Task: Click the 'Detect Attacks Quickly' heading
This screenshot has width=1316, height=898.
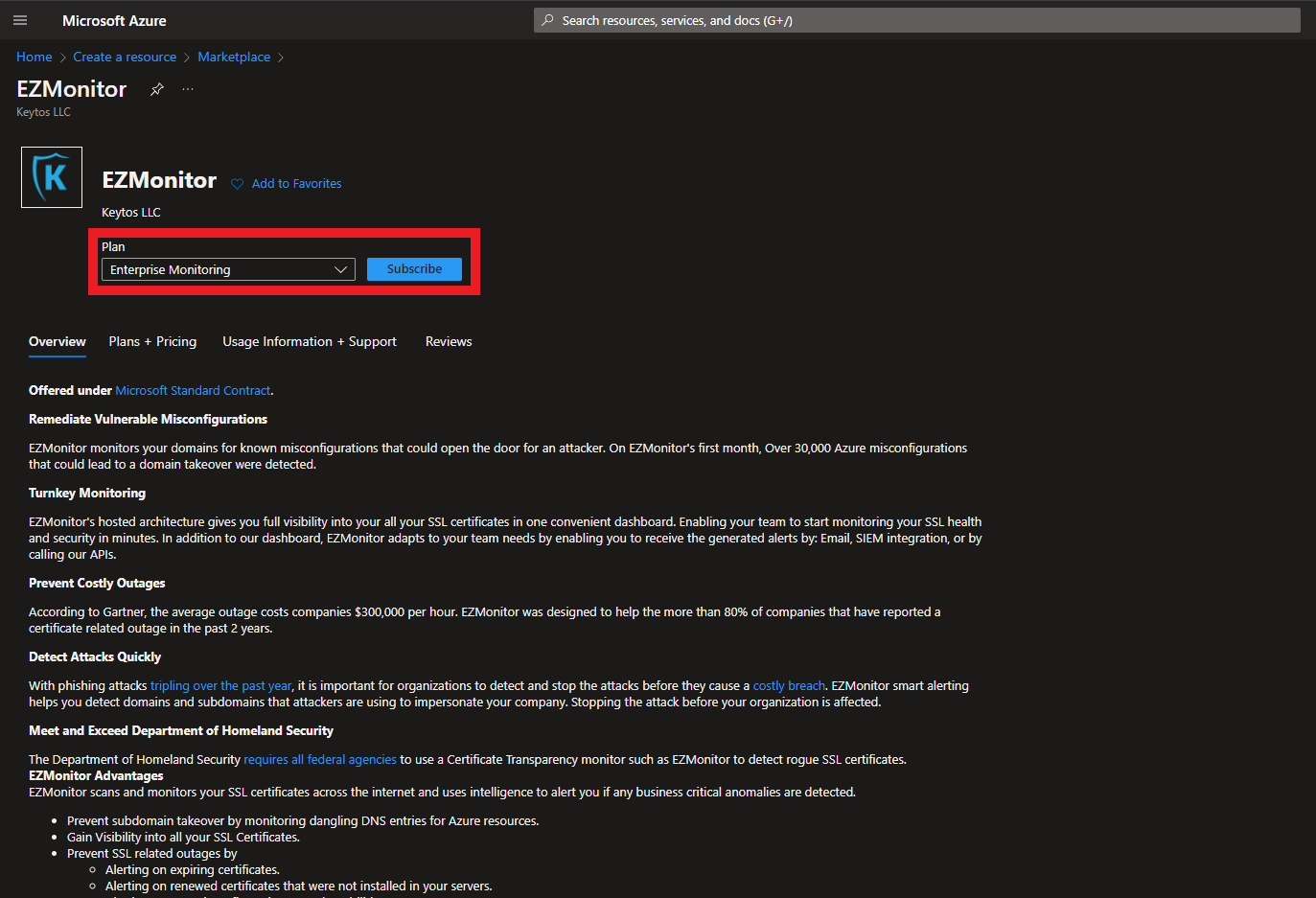Action: (95, 657)
